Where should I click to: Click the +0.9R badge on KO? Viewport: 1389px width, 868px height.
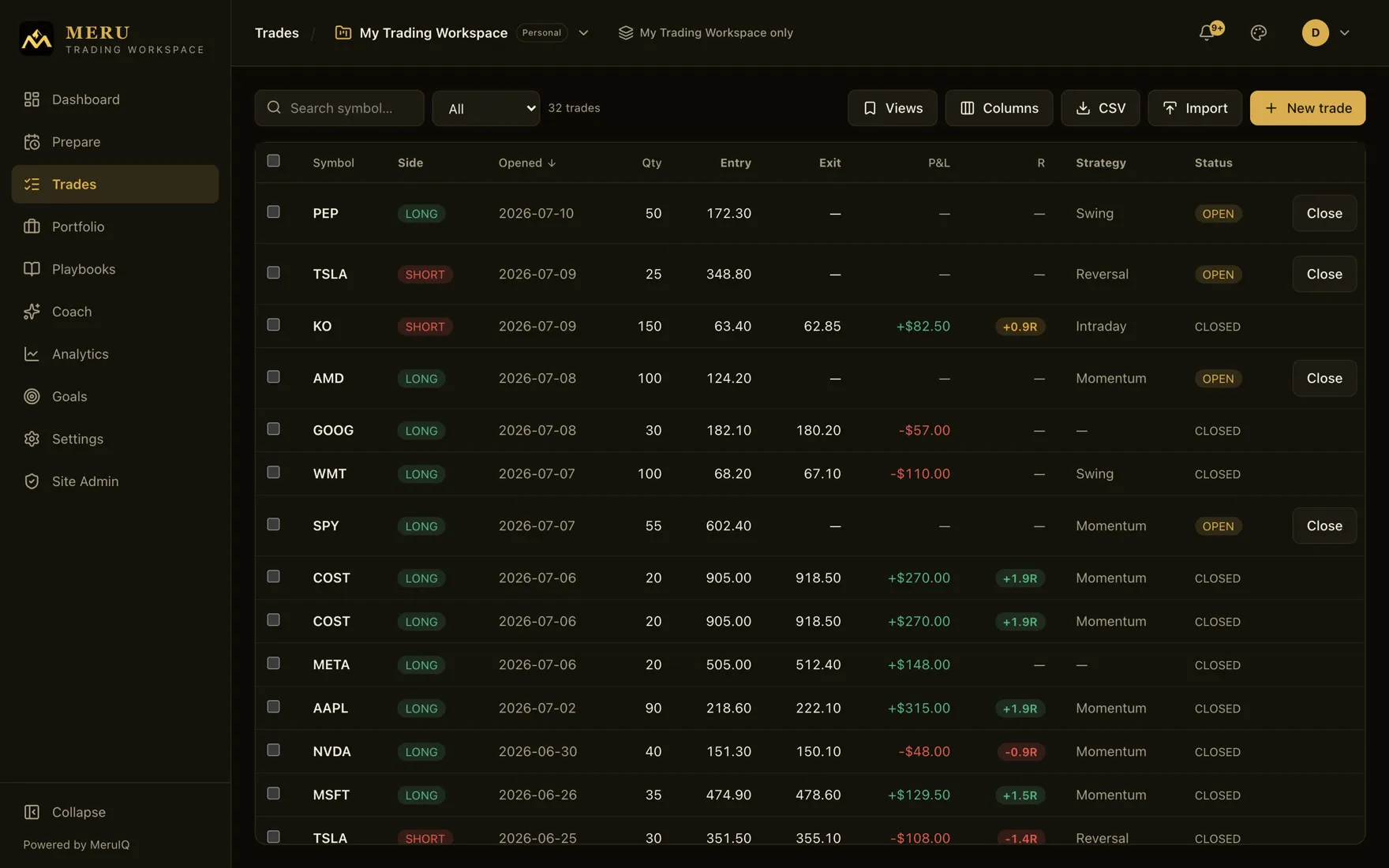click(x=1020, y=327)
